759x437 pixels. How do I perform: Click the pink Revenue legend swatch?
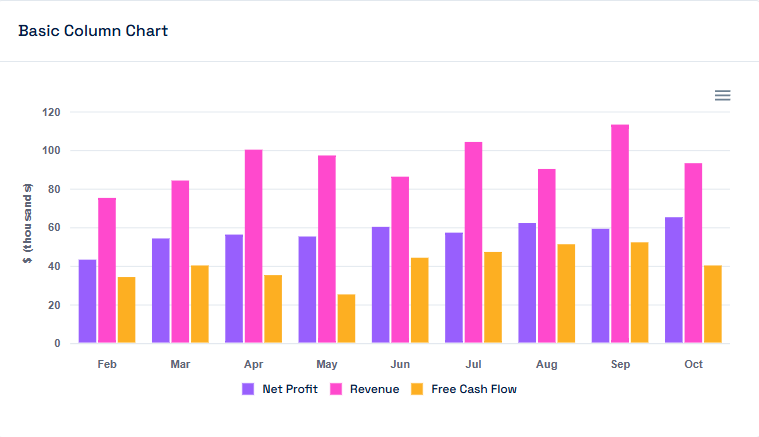click(336, 389)
